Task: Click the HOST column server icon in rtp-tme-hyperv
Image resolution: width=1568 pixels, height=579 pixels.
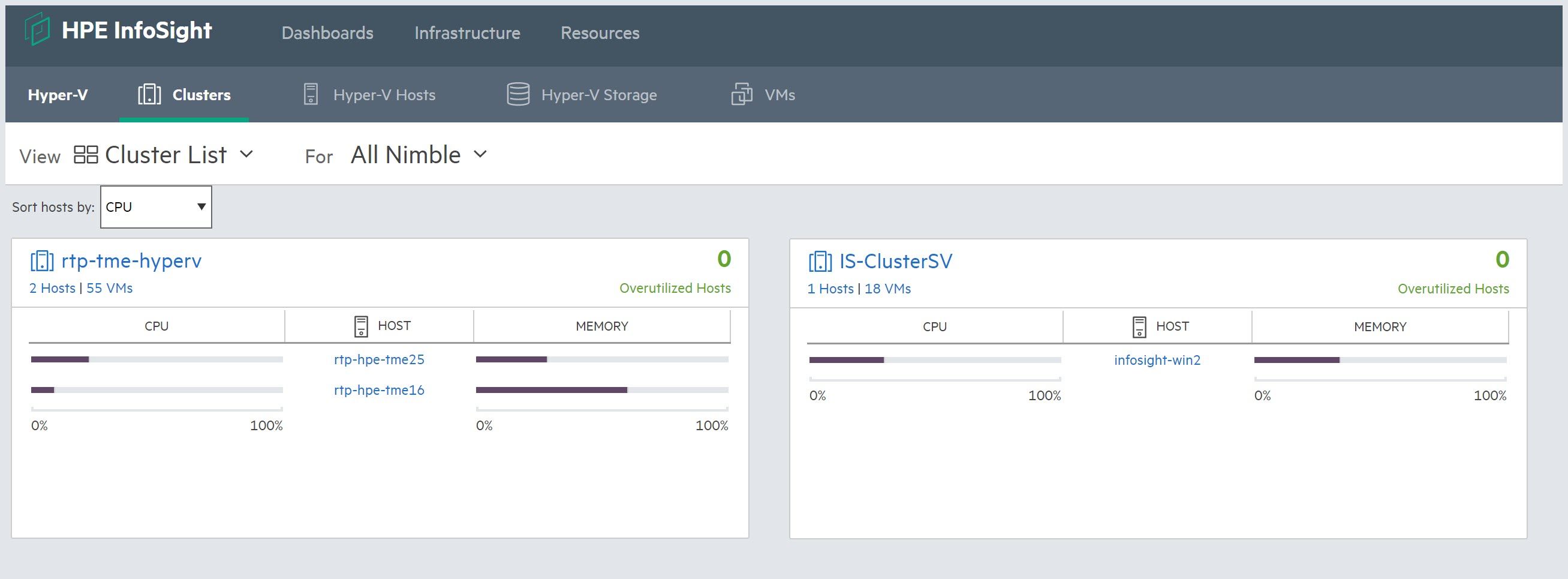Action: point(361,326)
